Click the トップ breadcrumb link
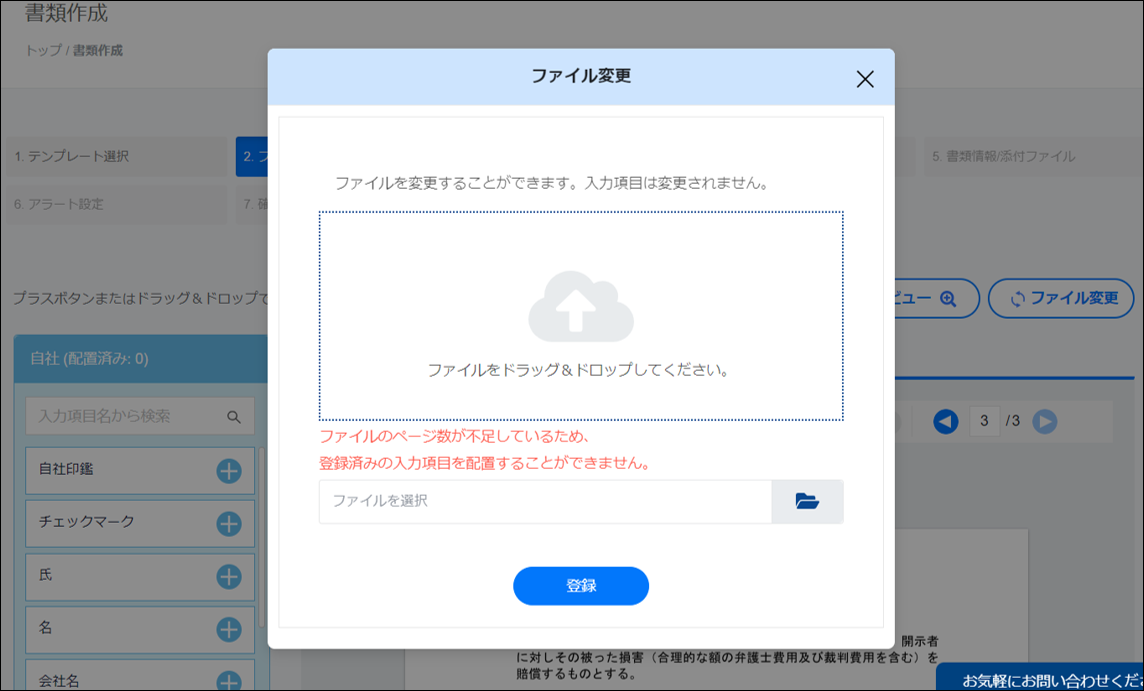Screen dimensions: 1144x691 tap(43, 51)
